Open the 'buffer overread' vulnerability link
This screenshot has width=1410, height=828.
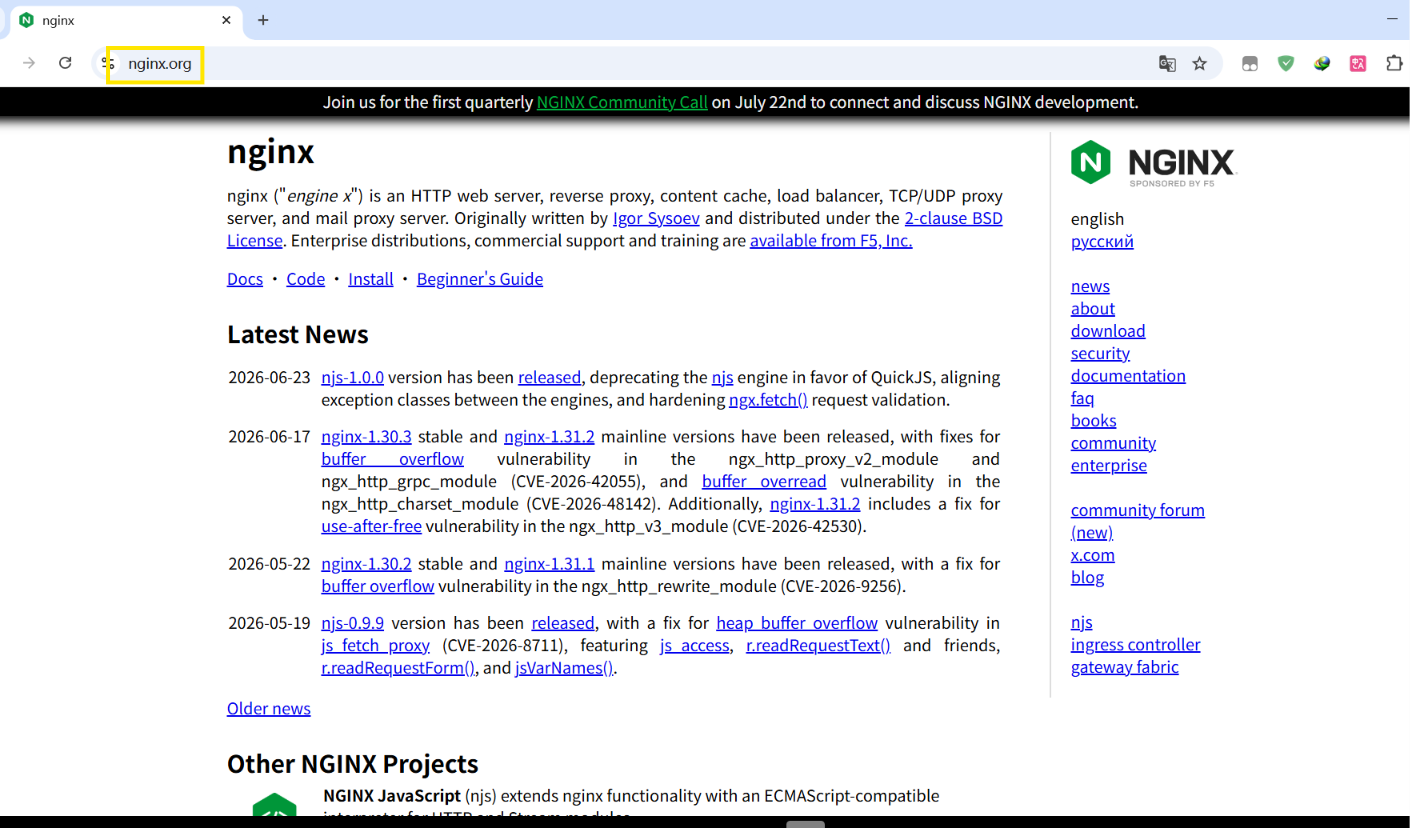coord(764,481)
